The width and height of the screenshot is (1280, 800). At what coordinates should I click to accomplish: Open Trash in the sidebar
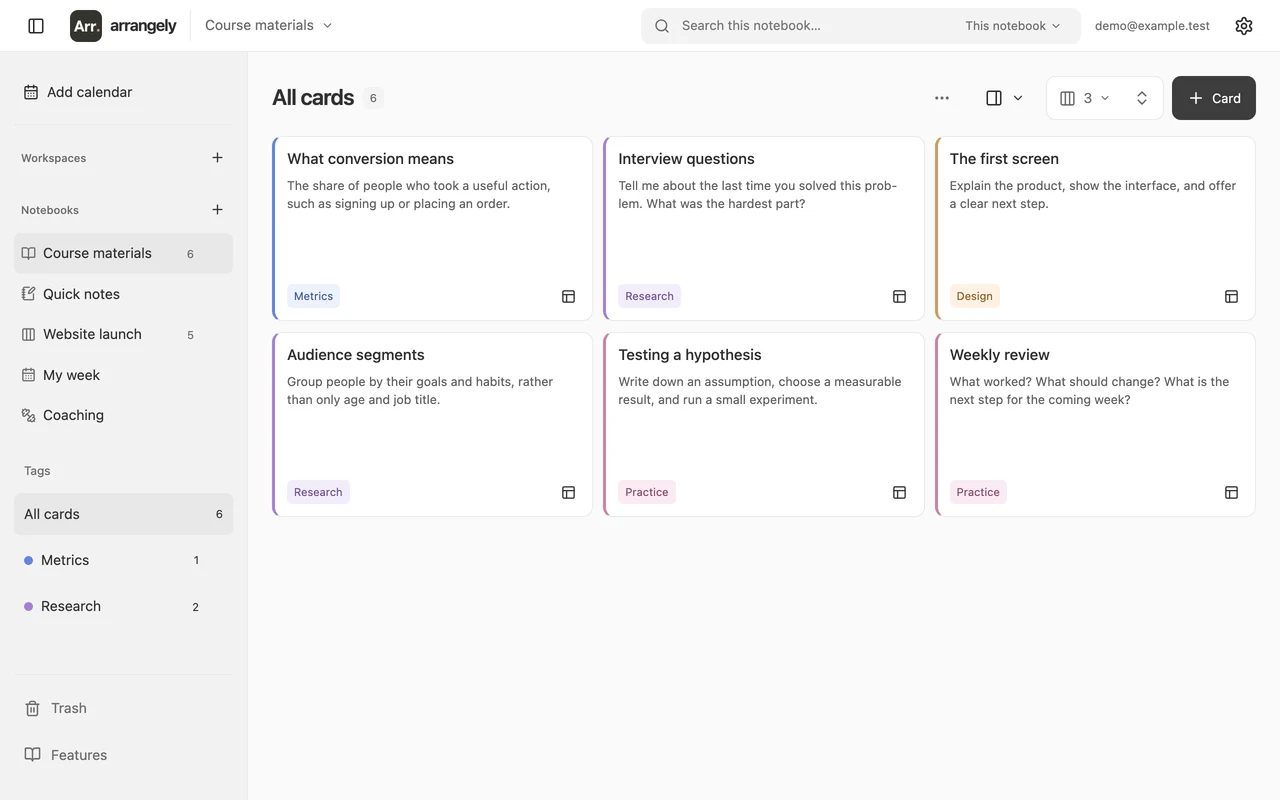pyautogui.click(x=123, y=708)
